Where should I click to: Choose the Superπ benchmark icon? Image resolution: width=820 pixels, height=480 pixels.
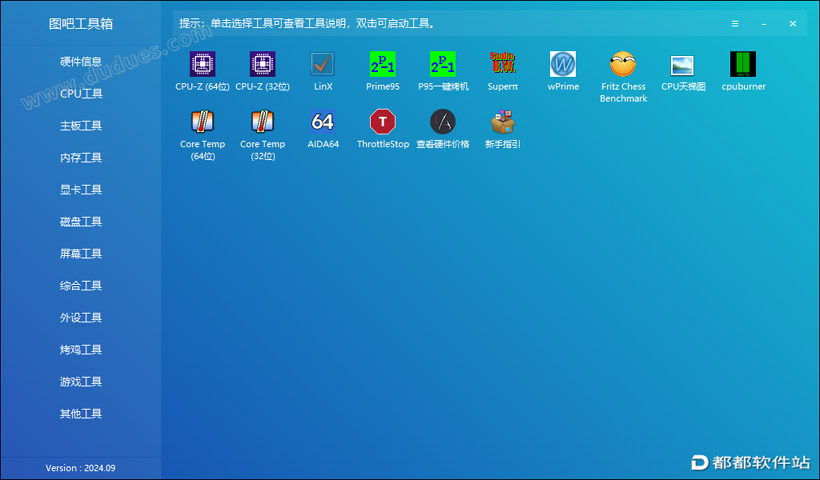tap(503, 64)
